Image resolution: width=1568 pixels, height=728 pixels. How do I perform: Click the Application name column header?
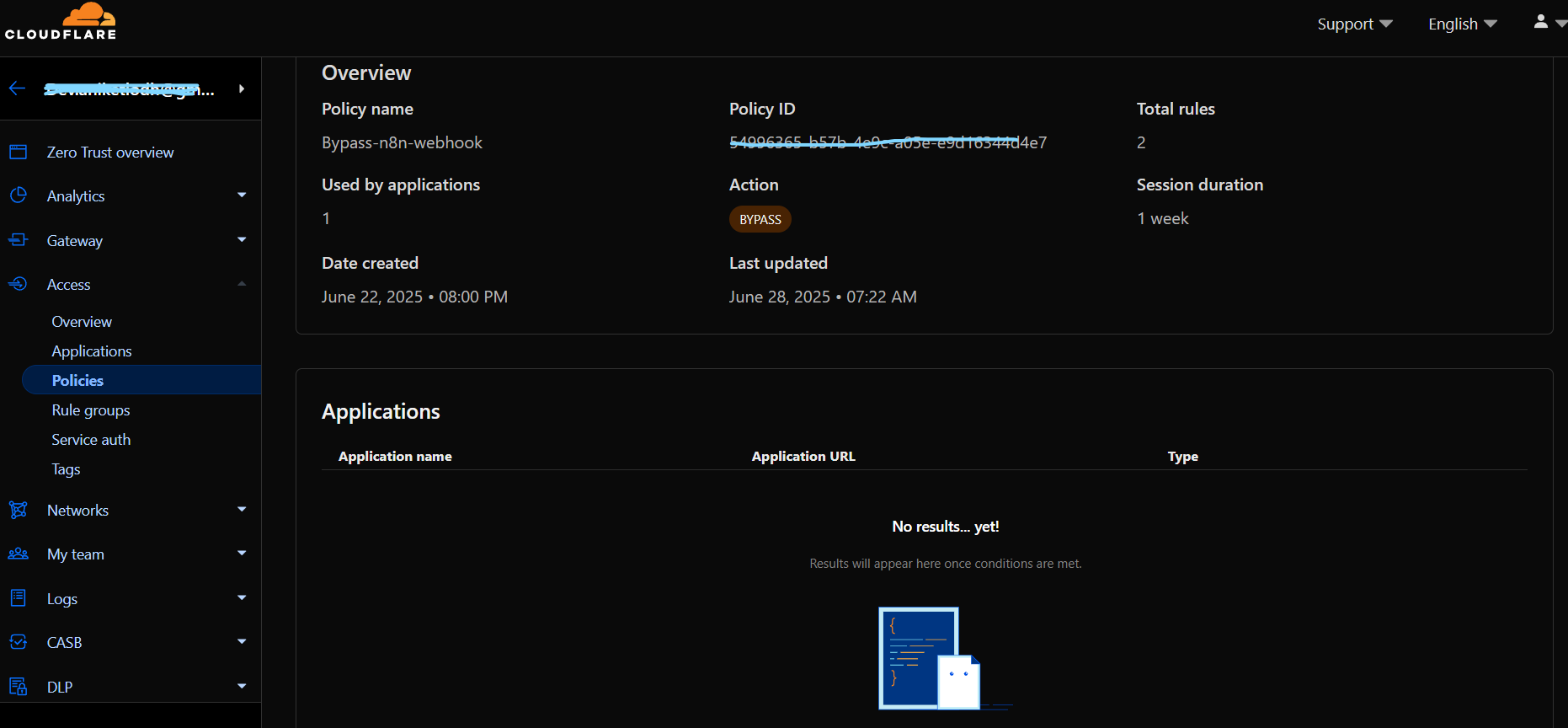pyautogui.click(x=395, y=456)
